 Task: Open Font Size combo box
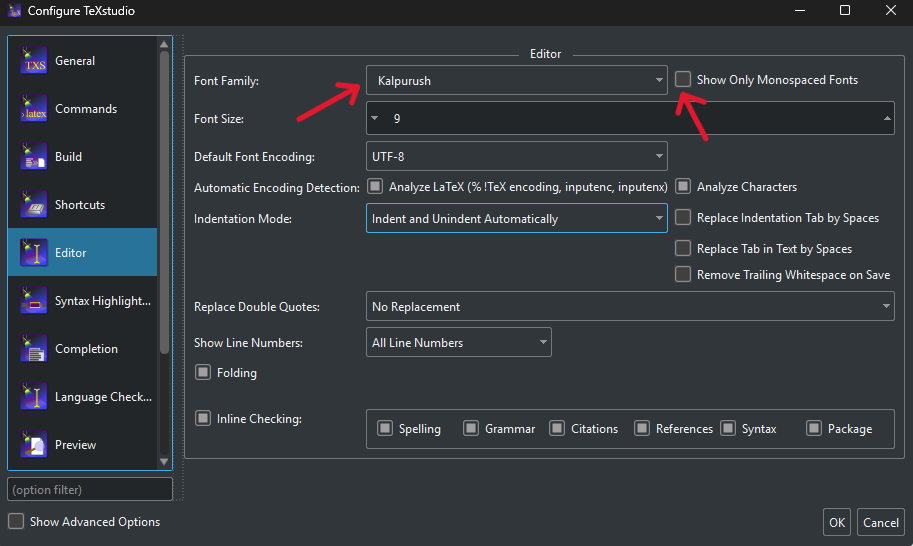pos(630,118)
